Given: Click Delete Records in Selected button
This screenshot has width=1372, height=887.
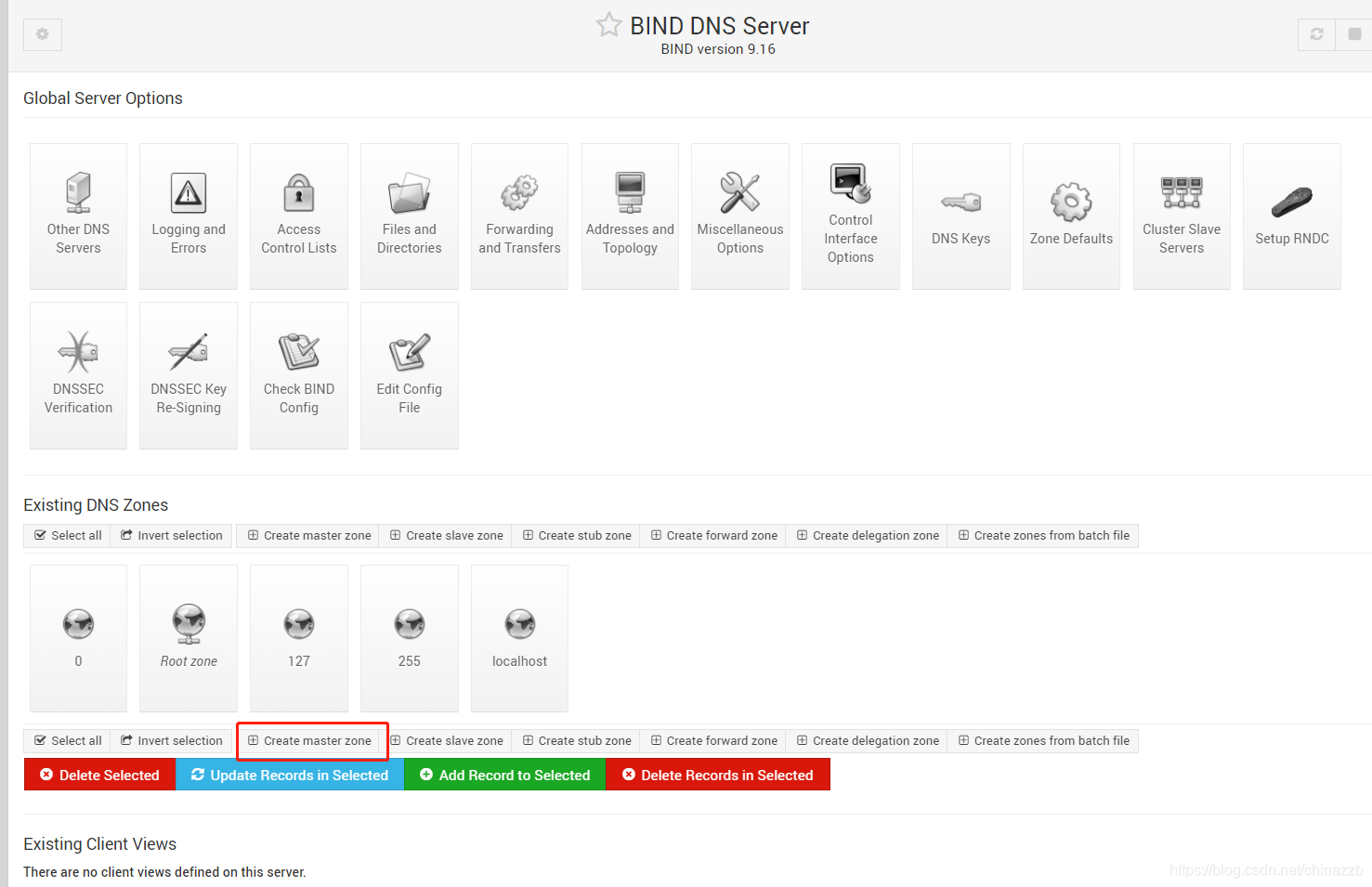Looking at the screenshot, I should 717,775.
